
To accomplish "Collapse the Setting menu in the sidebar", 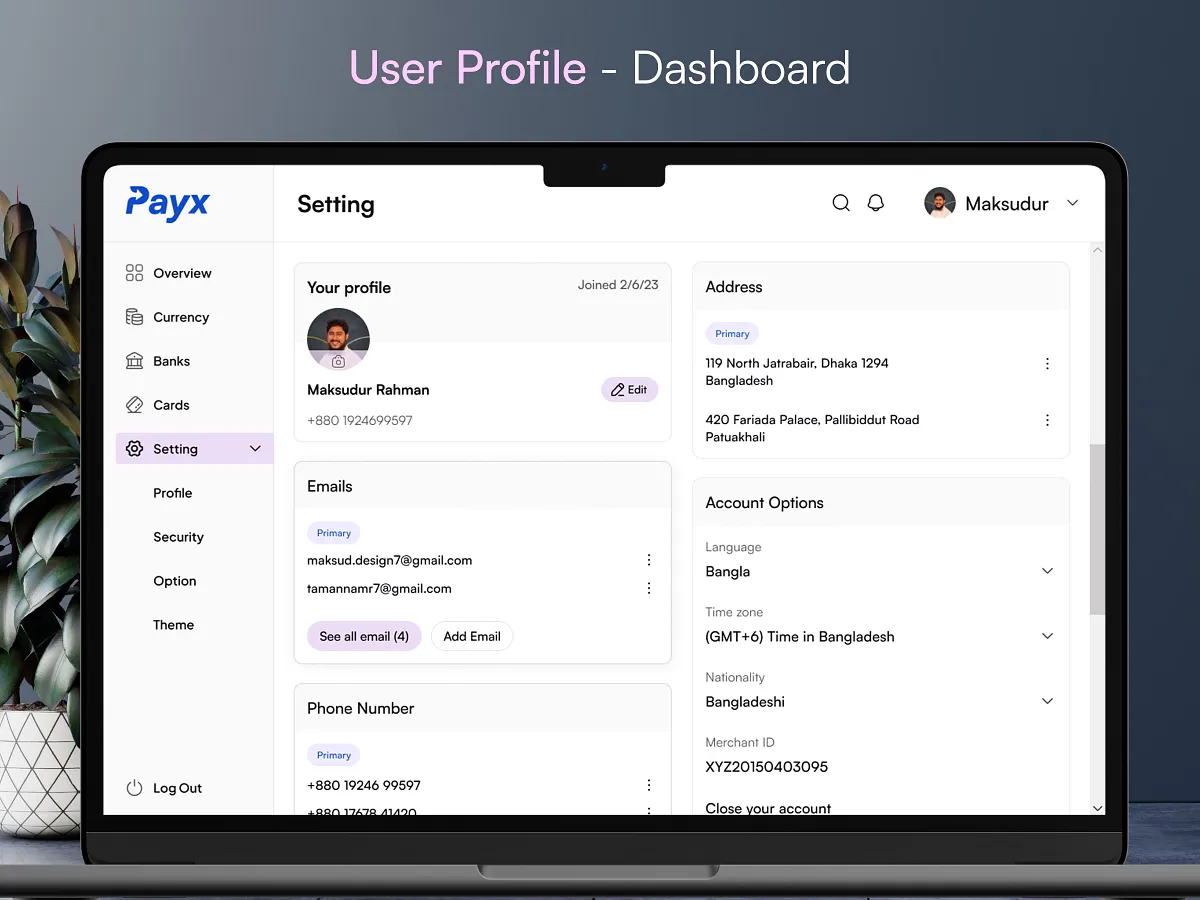I will pos(255,448).
